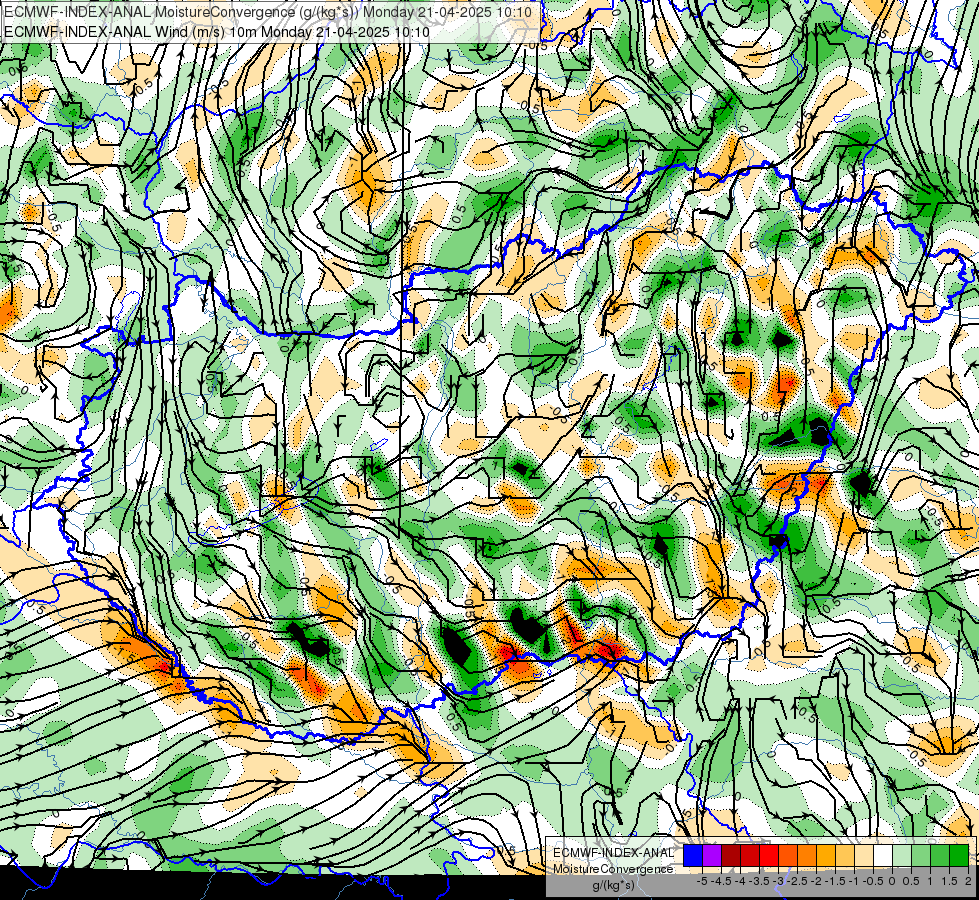Select the -2.5 tick value in the legend
The height and width of the screenshot is (900, 979).
pos(797,881)
